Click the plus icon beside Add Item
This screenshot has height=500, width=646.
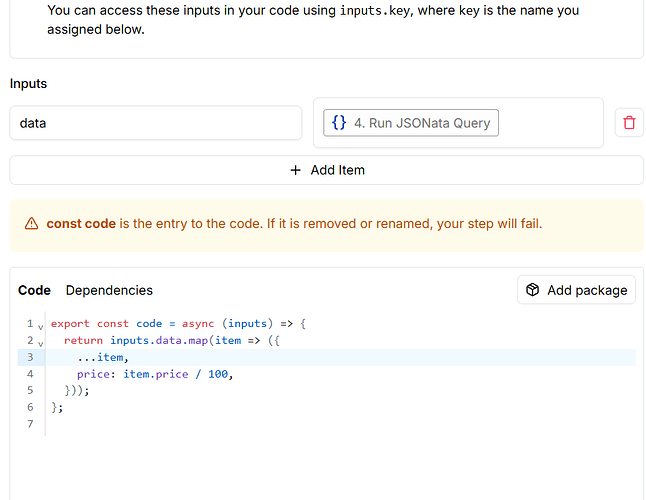295,170
